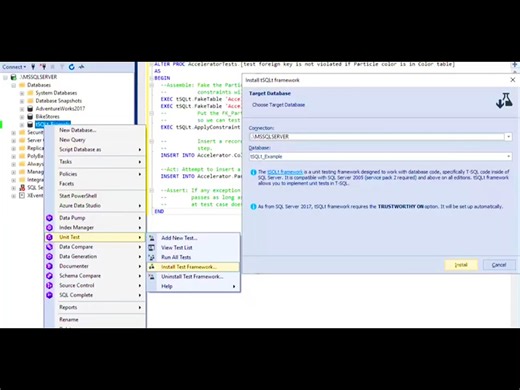This screenshot has height=390, width=520.
Task: Click the activity monitor icon in Object Explorer
Action: [x=81, y=67]
